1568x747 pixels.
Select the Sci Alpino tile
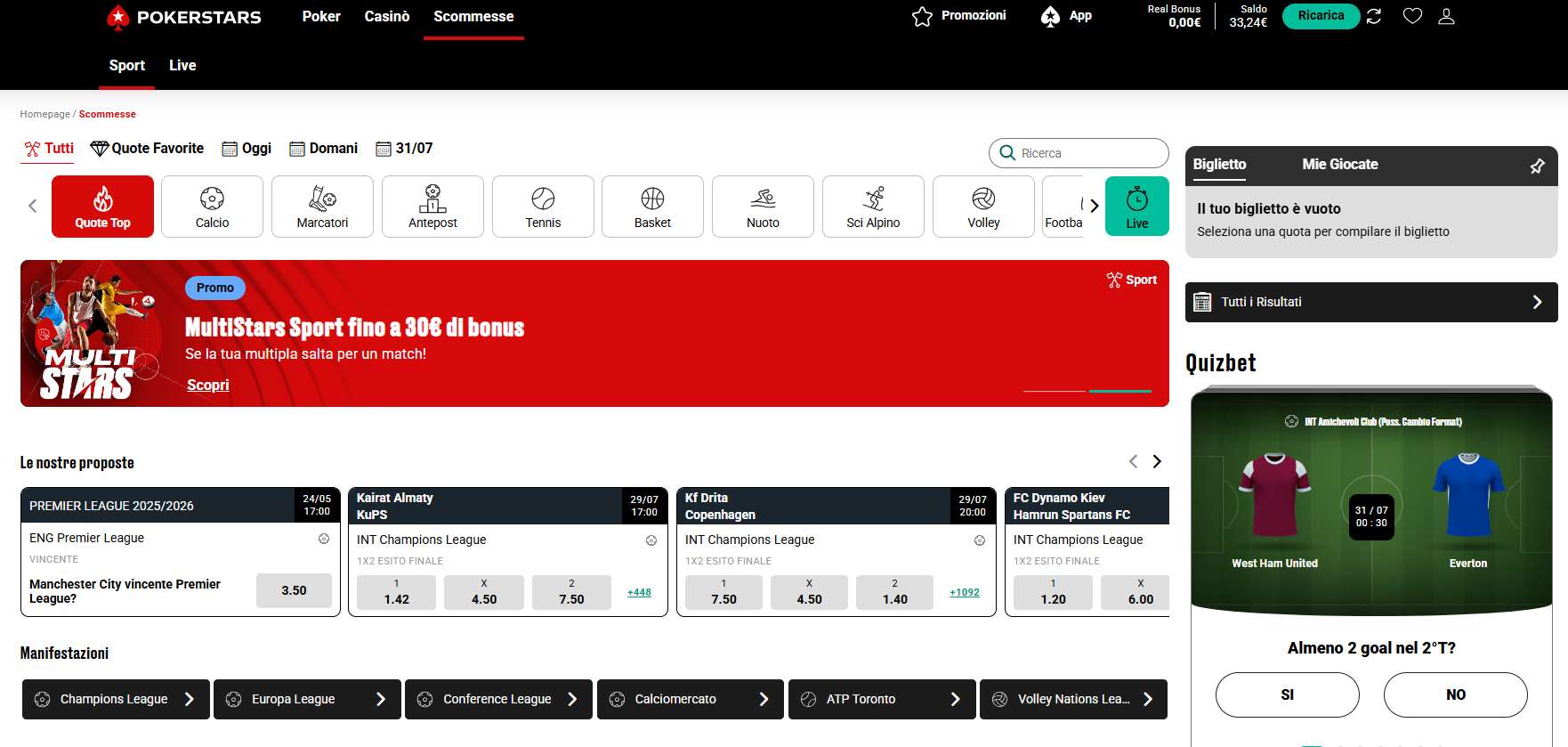click(x=873, y=207)
